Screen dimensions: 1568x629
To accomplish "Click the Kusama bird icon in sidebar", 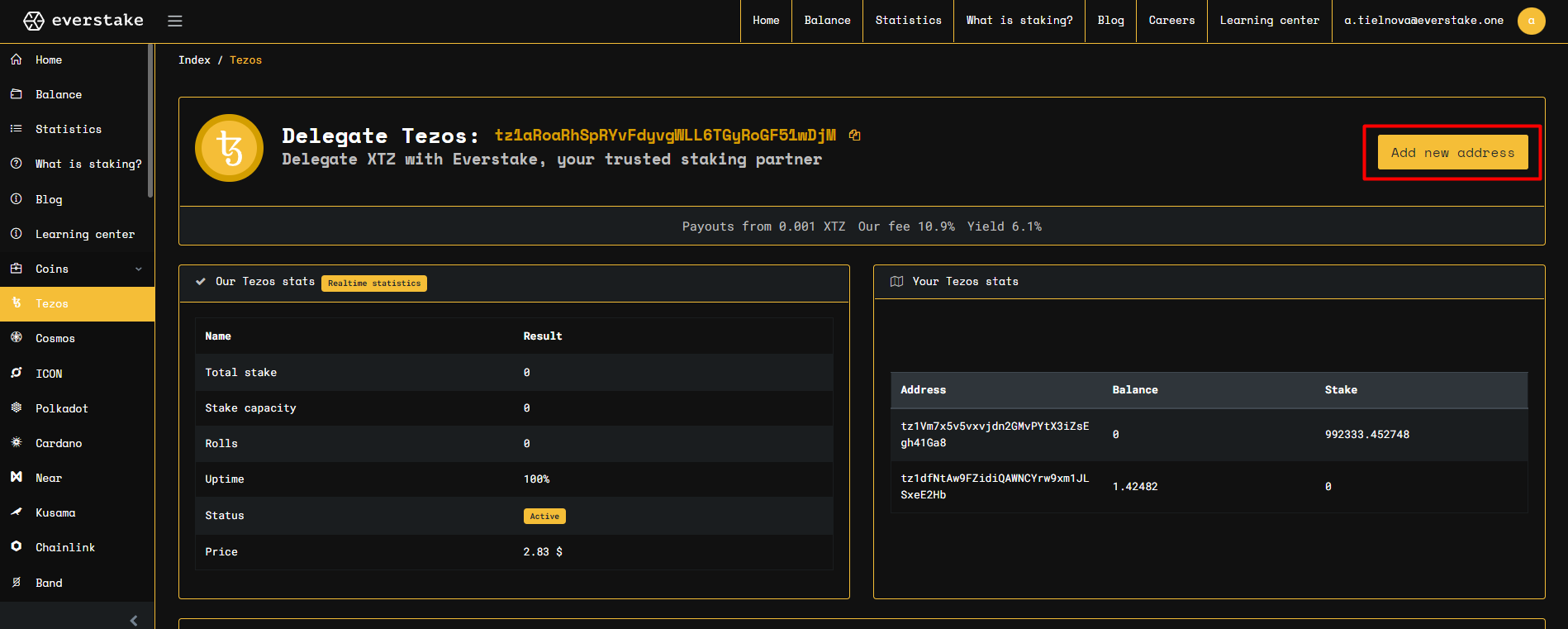I will [x=16, y=512].
